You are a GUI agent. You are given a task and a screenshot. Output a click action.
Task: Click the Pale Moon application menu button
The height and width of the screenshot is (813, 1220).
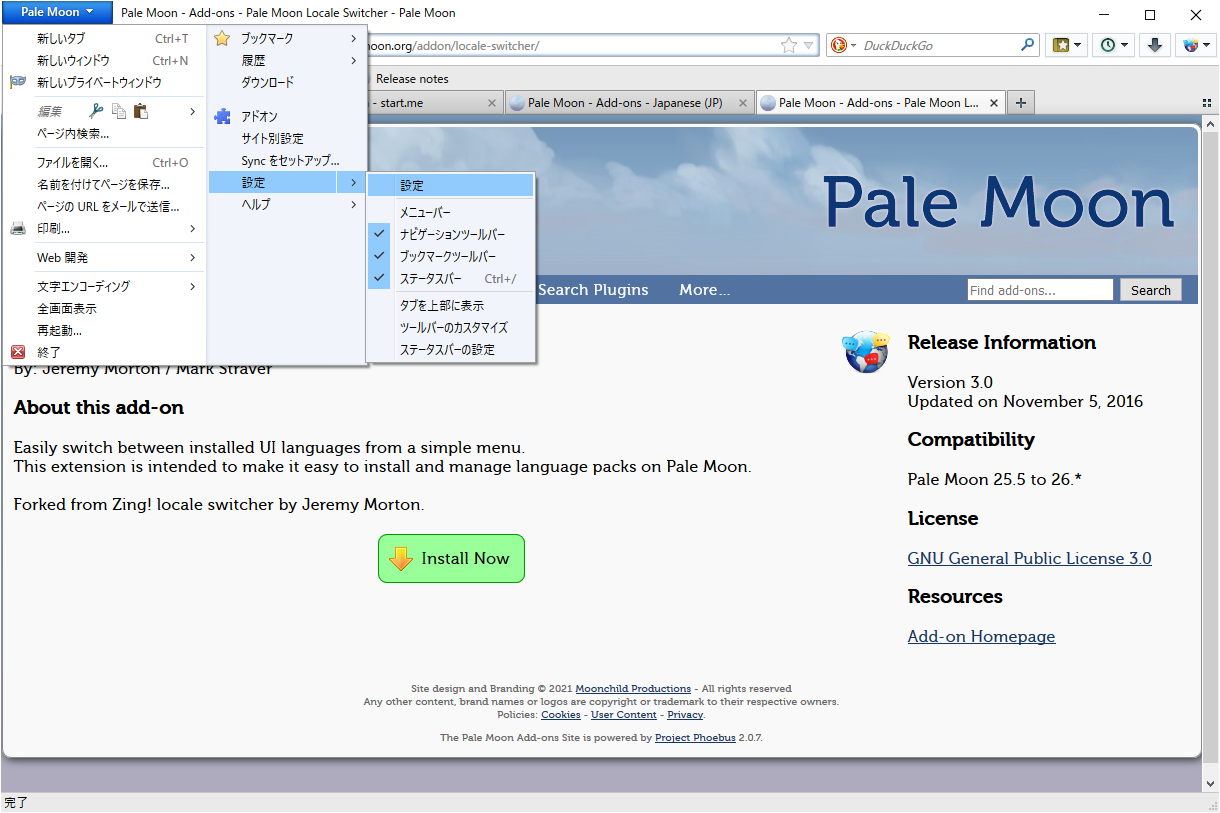[57, 12]
